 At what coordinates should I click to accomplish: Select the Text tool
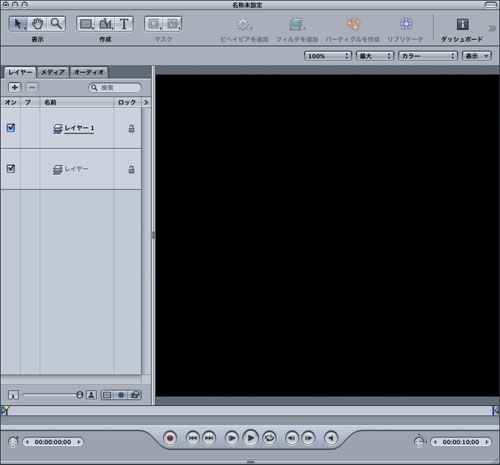[x=124, y=24]
